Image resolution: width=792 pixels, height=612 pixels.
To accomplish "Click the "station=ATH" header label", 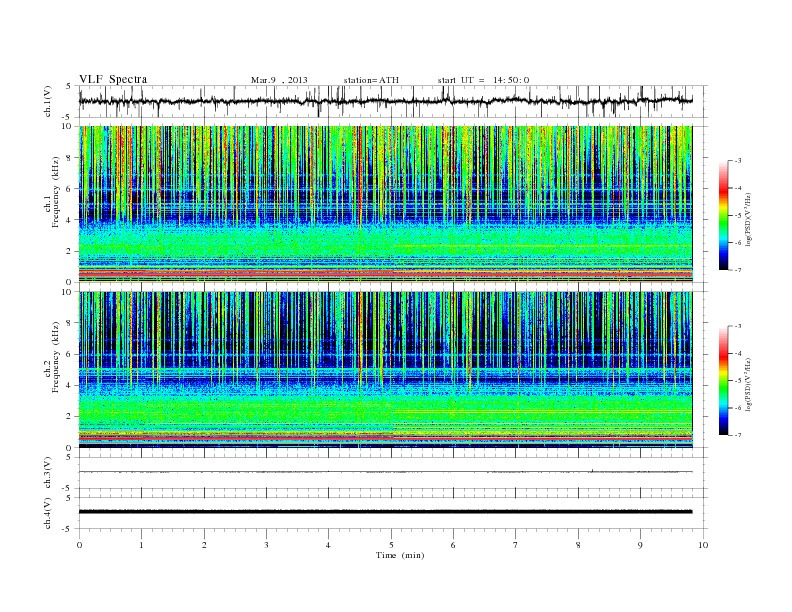I will pos(371,80).
